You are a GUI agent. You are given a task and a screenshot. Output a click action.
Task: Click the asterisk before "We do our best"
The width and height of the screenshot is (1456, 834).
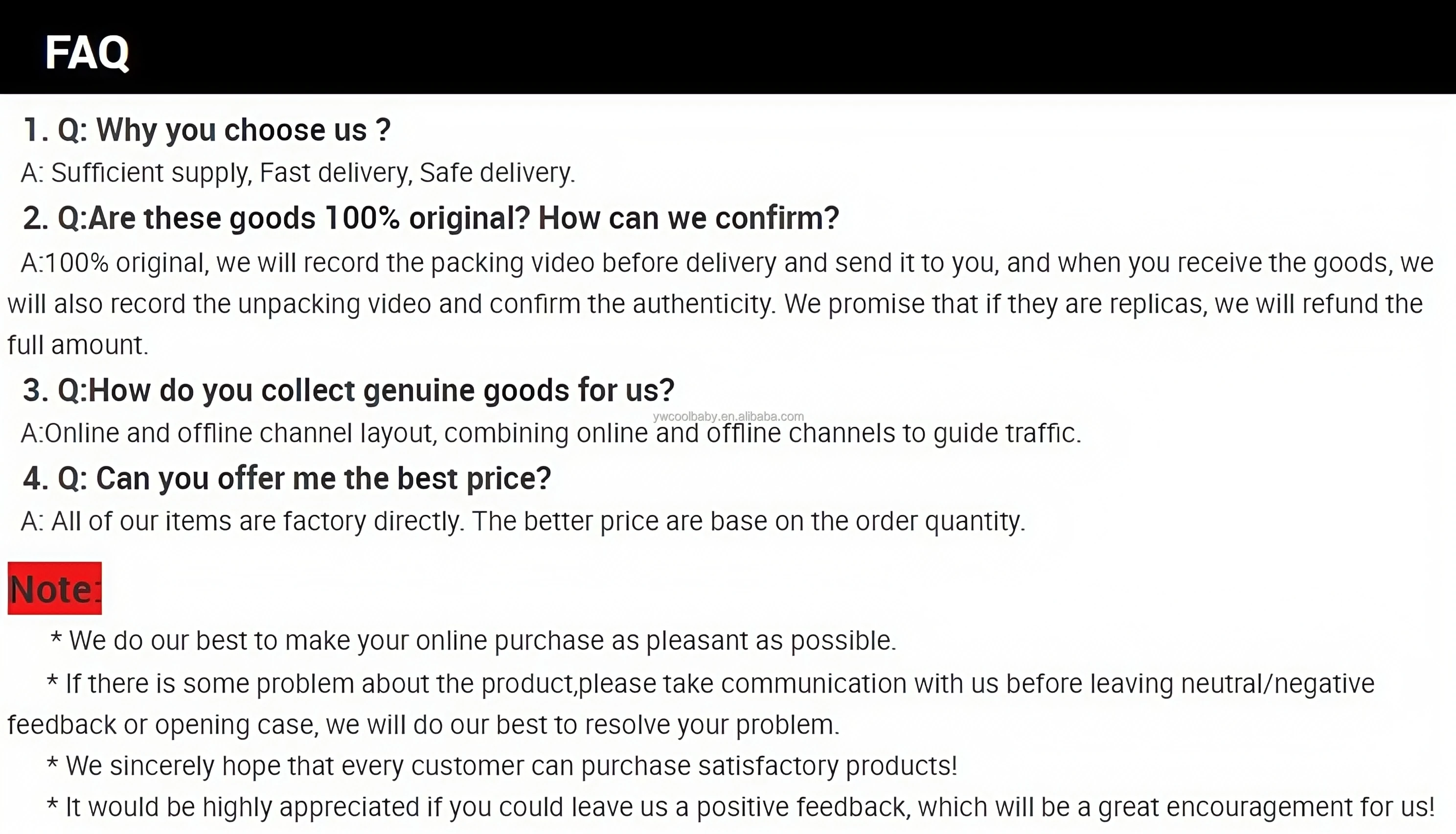click(56, 639)
